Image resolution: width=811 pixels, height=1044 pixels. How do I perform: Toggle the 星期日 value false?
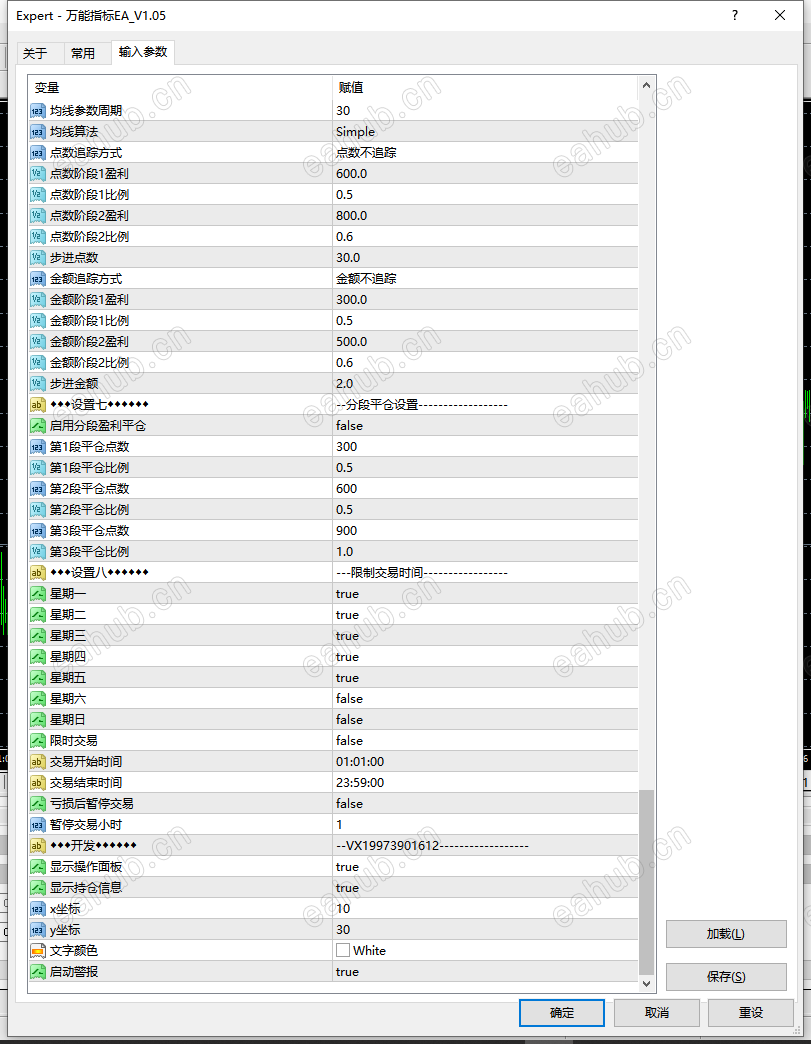tap(485, 720)
